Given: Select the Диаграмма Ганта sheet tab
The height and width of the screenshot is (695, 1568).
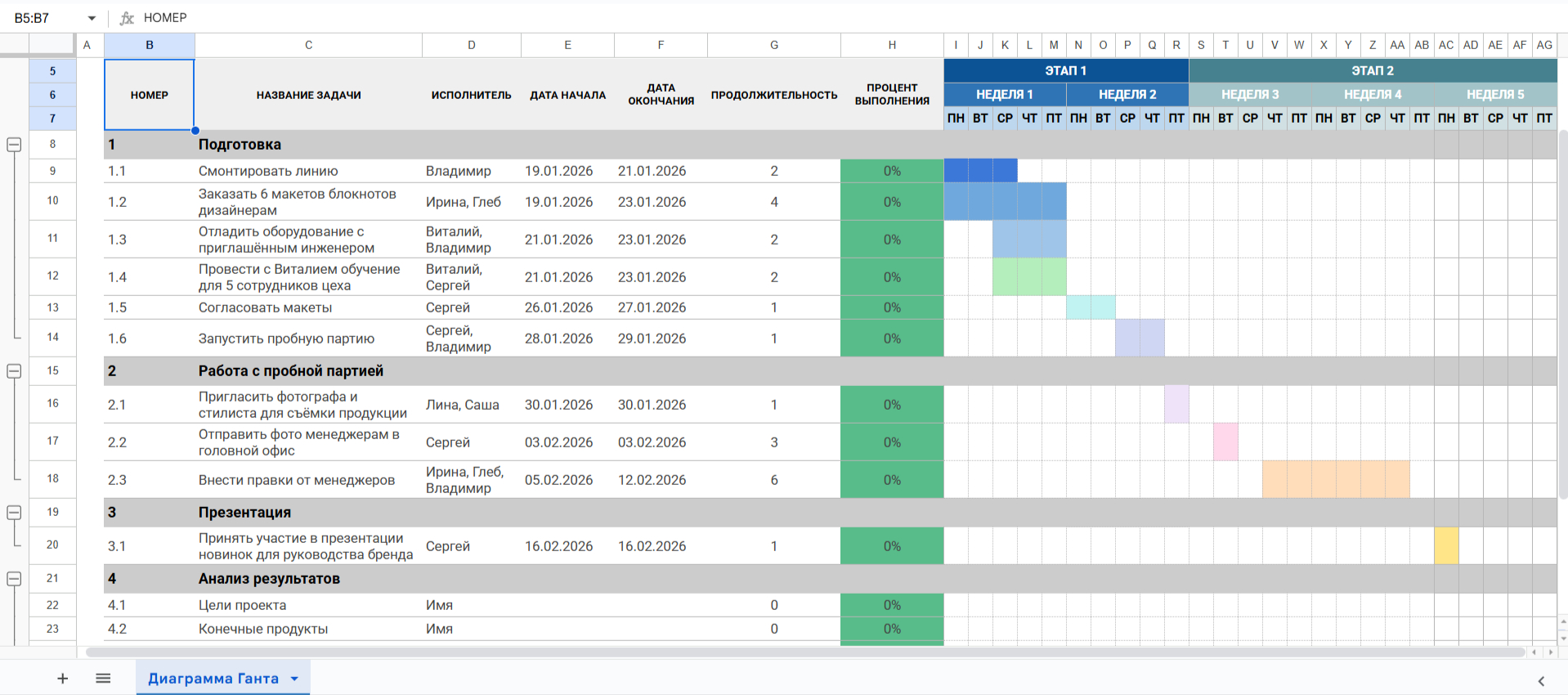Looking at the screenshot, I should click(213, 679).
